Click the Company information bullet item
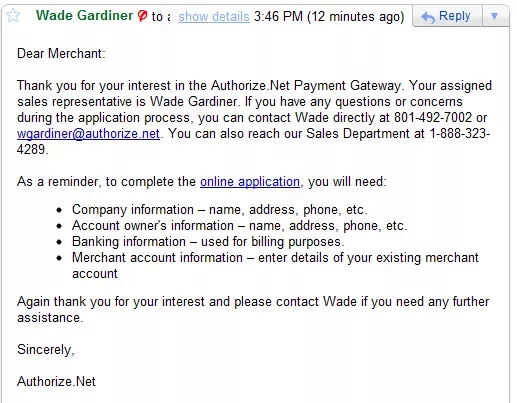This screenshot has height=403, width=517. click(x=219, y=210)
